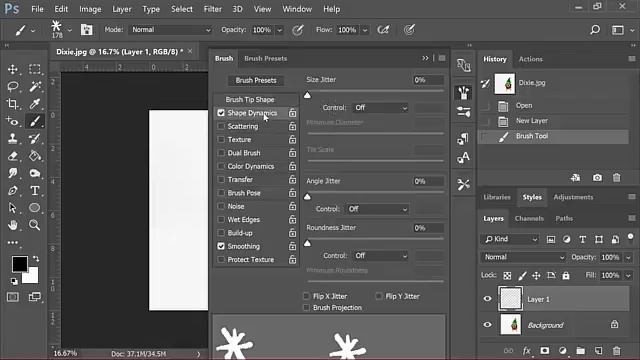Open the brush Mode dropdown

171,30
